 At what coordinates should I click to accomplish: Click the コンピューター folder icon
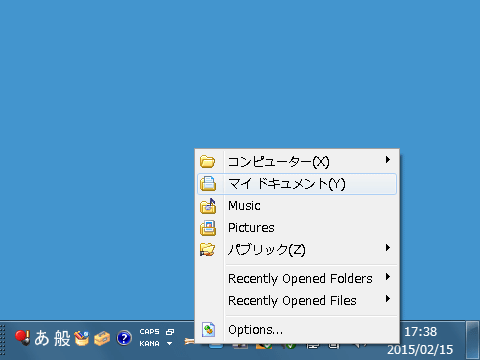point(208,162)
